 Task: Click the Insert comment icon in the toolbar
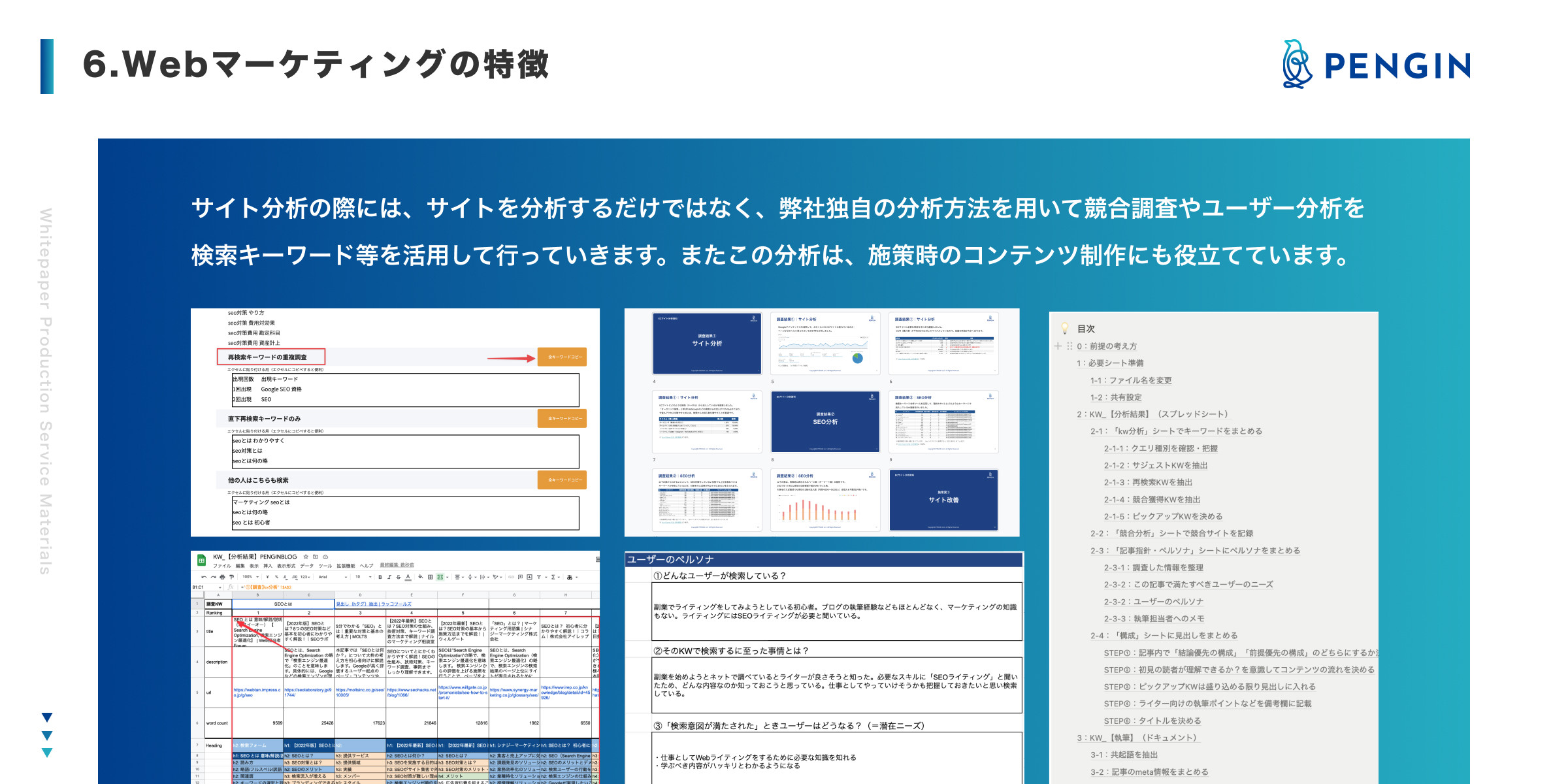[519, 577]
